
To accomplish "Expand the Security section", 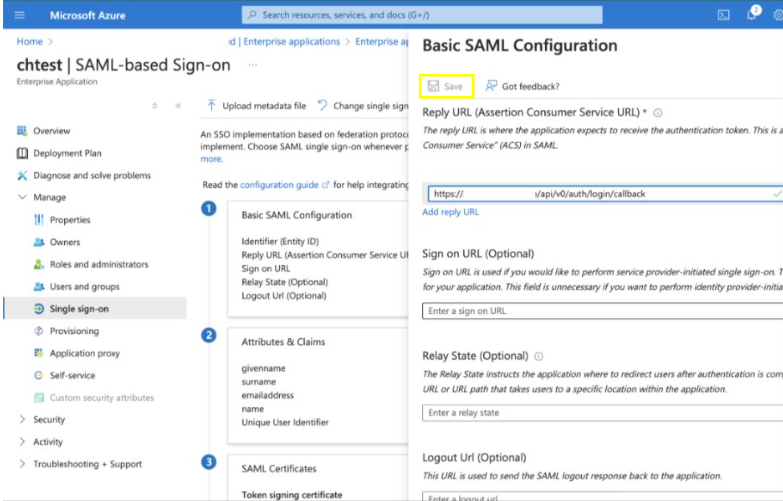I will (22, 420).
